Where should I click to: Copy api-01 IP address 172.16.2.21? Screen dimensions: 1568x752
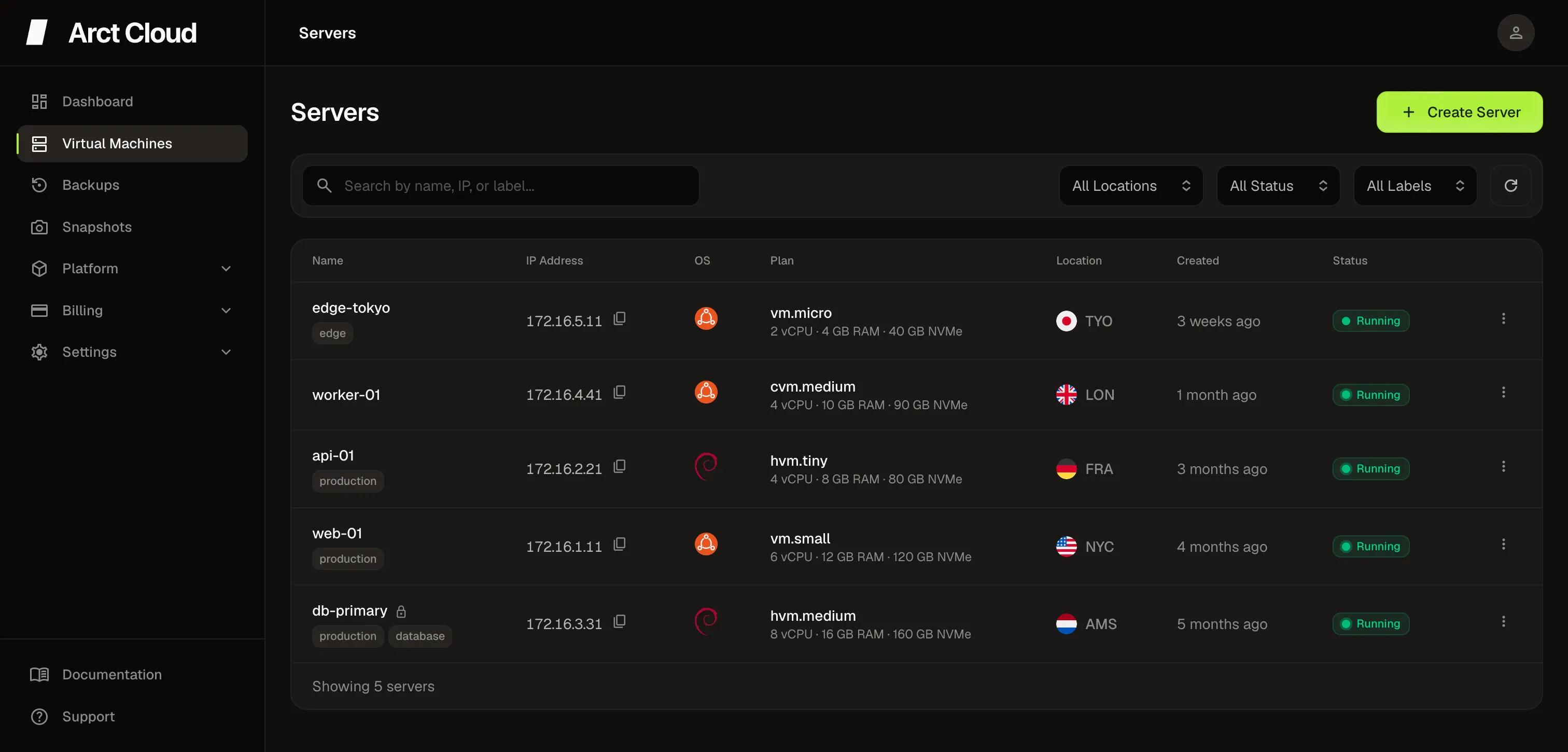click(x=619, y=466)
